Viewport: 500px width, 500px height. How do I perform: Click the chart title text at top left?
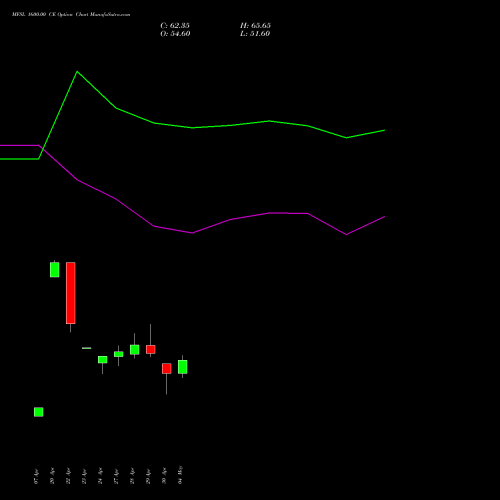point(71,15)
